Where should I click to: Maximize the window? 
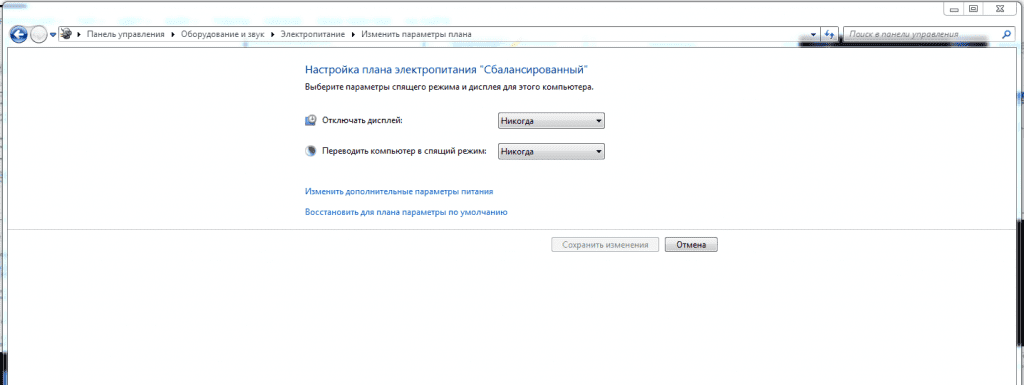pos(974,8)
